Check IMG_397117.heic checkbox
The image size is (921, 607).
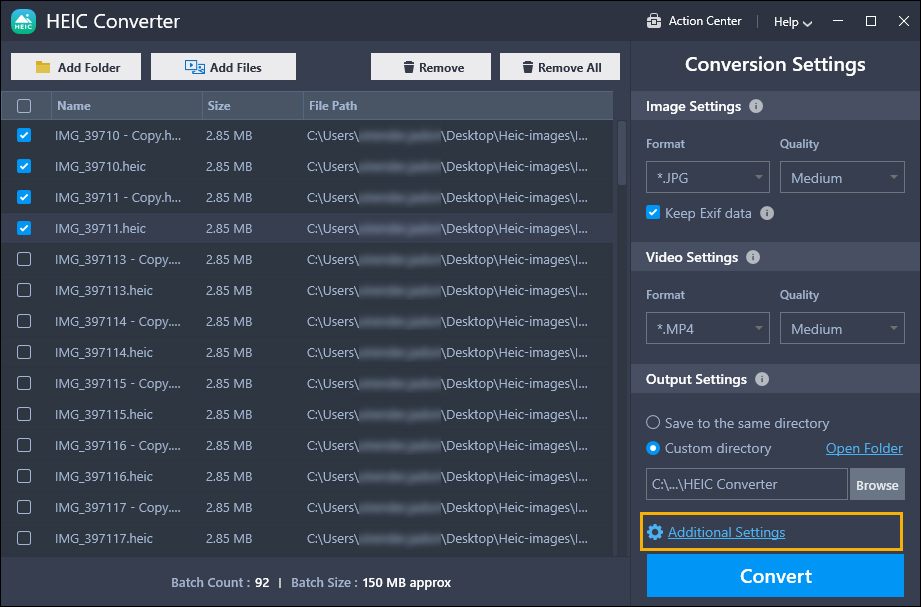point(24,538)
